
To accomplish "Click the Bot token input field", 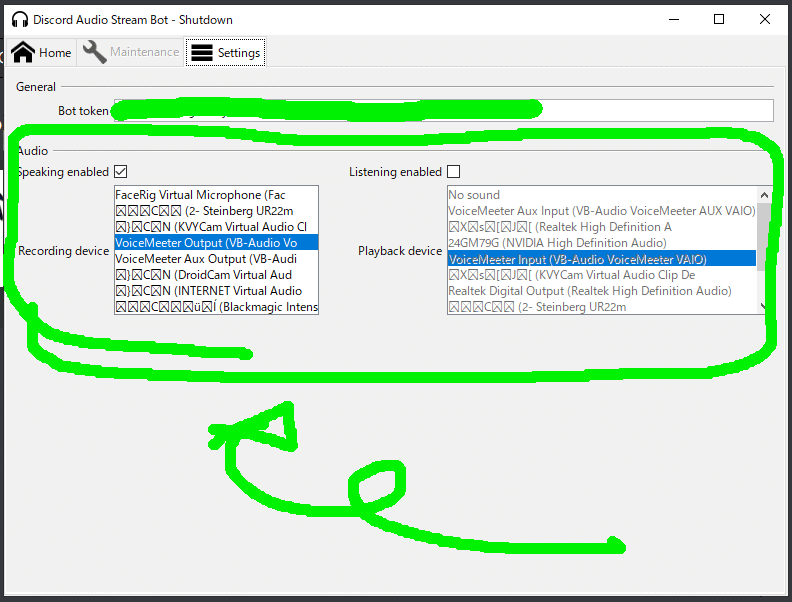I will (443, 110).
